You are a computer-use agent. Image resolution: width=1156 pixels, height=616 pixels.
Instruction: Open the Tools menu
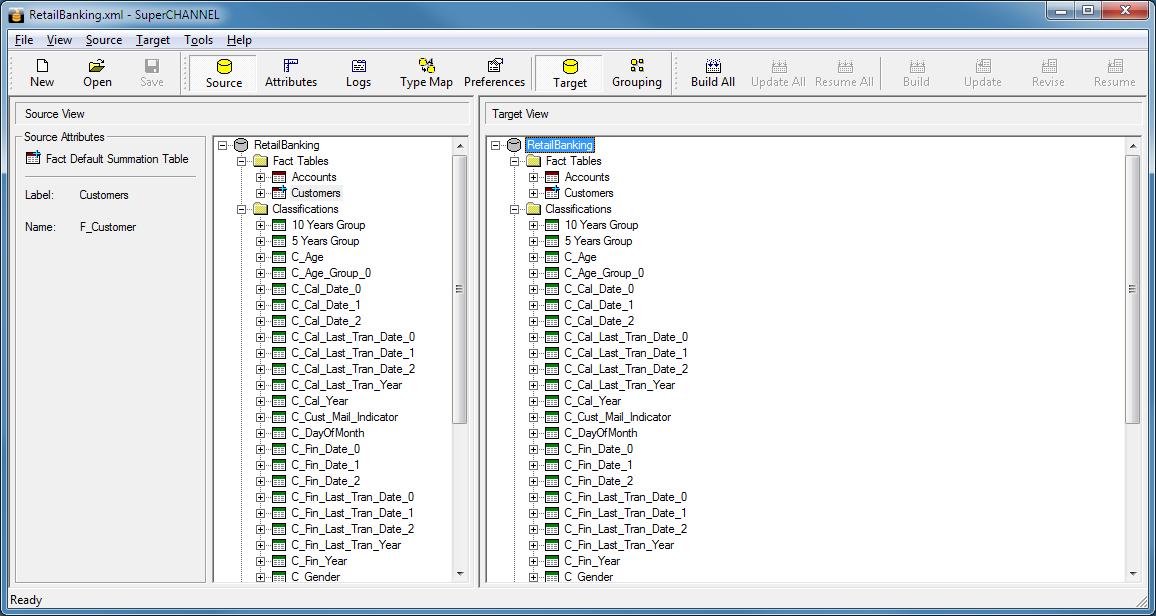tap(198, 40)
